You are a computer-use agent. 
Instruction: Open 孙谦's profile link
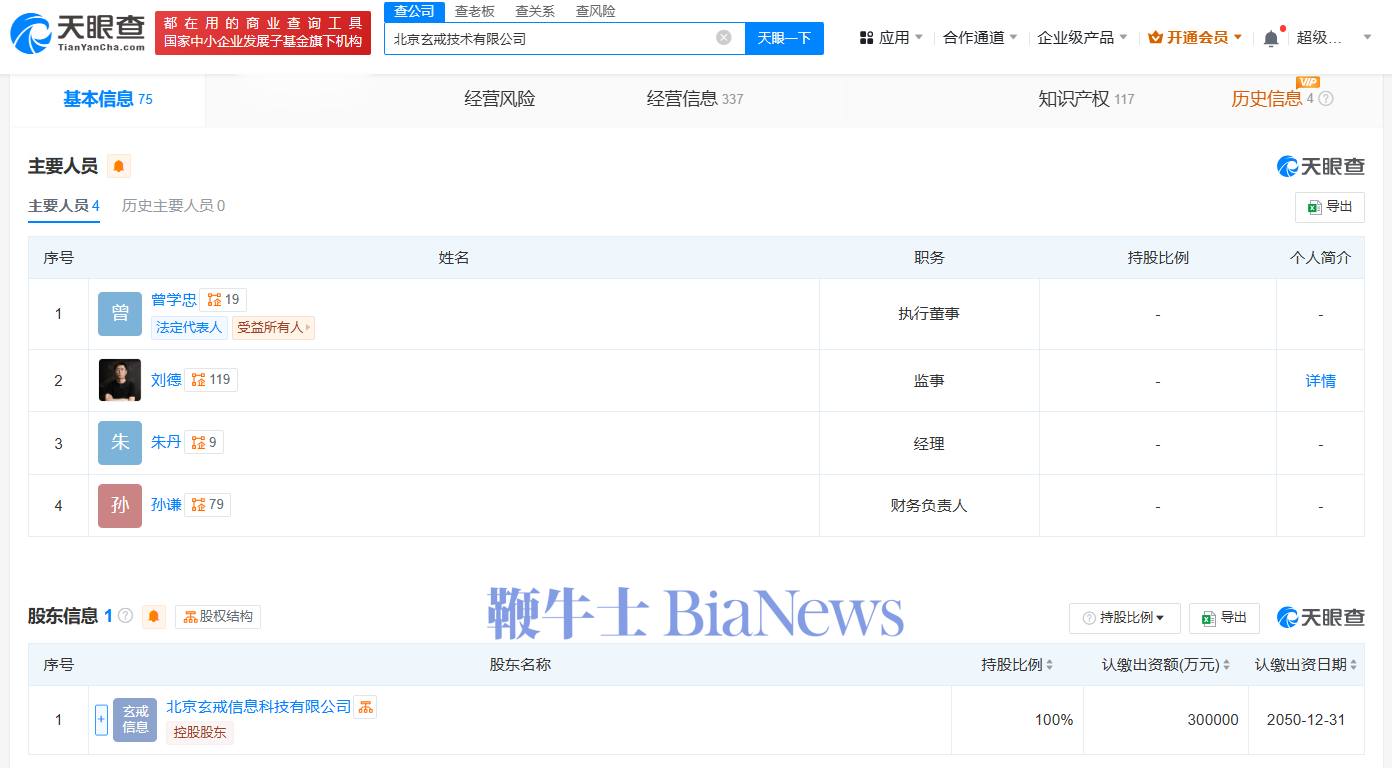(x=166, y=505)
